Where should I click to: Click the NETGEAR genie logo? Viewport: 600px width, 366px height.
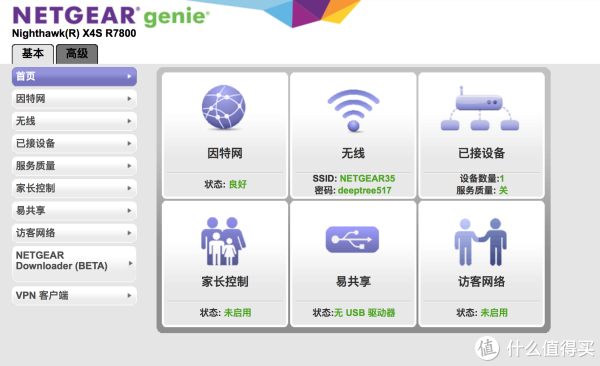point(111,16)
